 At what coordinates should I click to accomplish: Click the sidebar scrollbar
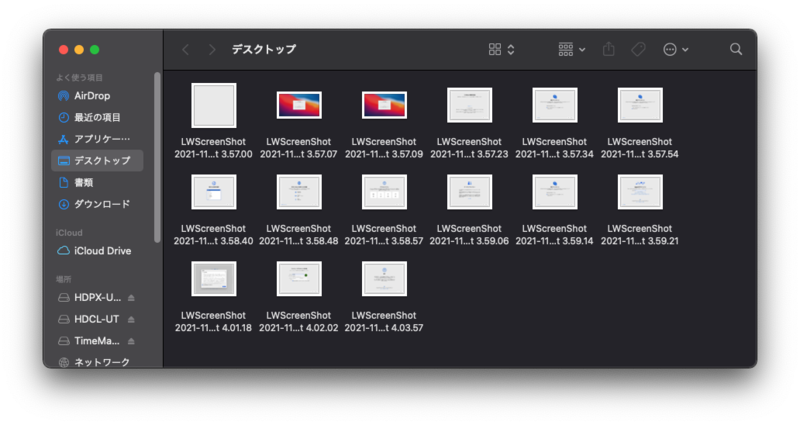157,157
